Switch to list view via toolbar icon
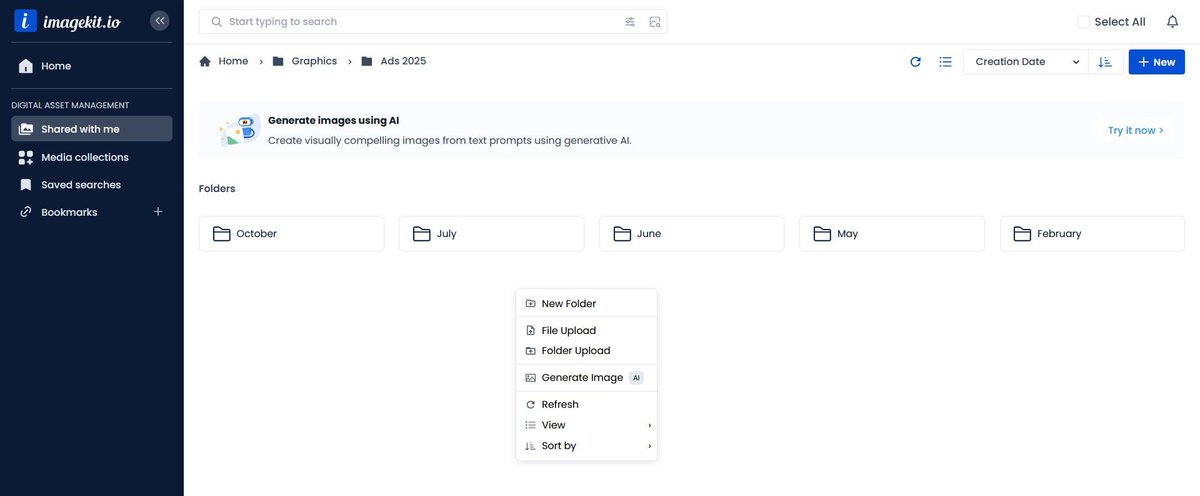1200x496 pixels. [945, 62]
